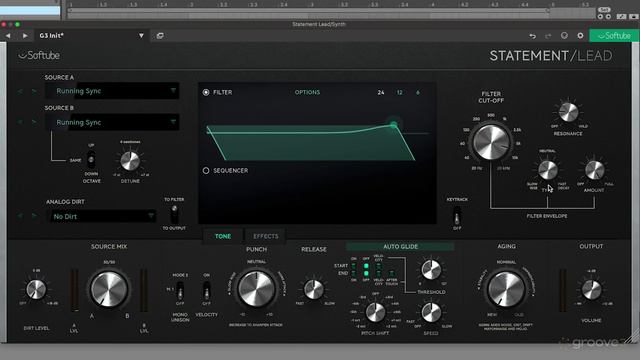Viewport: 640px width, 360px height.
Task: Select the Sequencer radio button
Action: pos(206,170)
